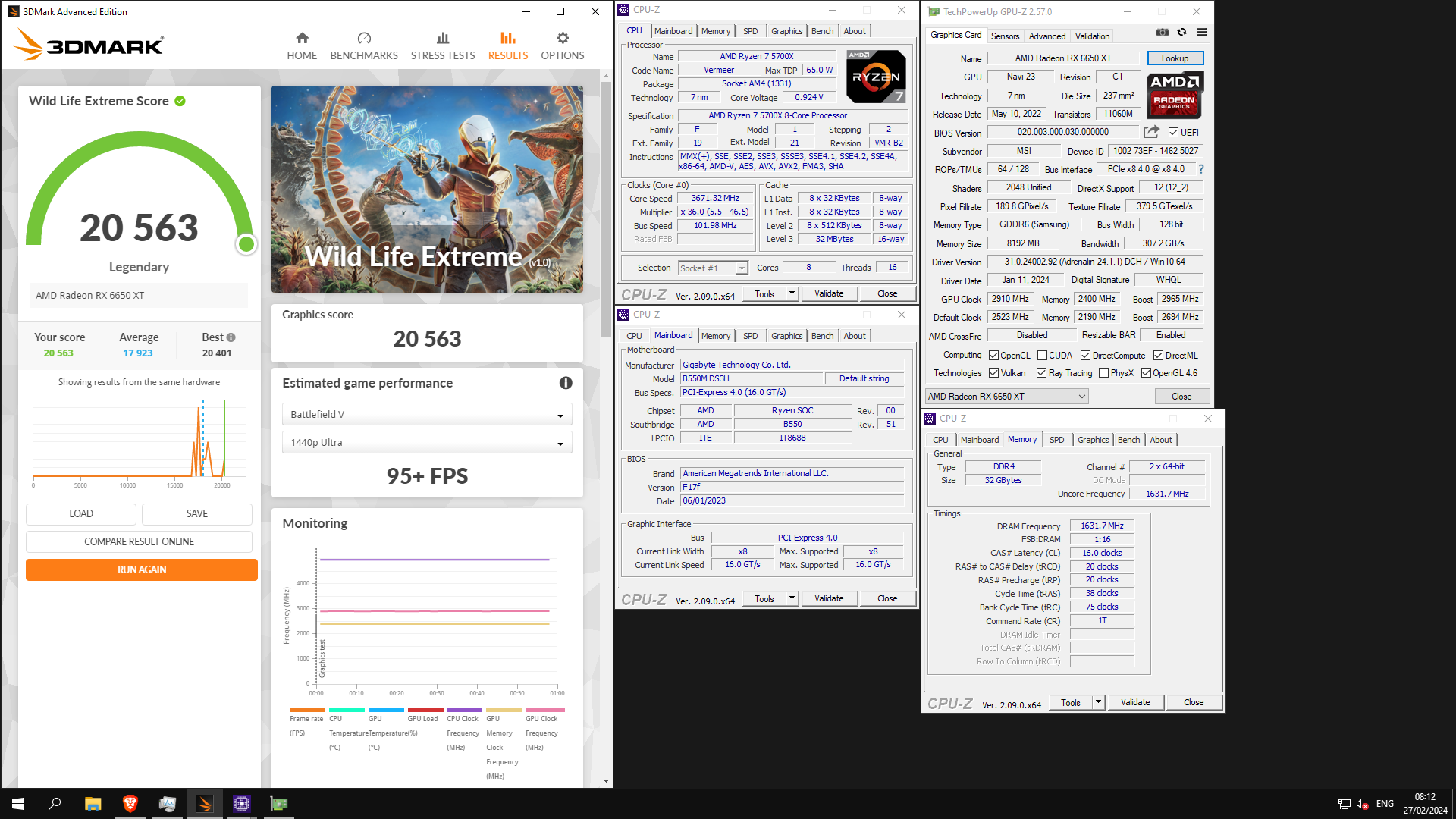Launch Brave browser from the taskbar
The height and width of the screenshot is (819, 1456).
(x=130, y=804)
